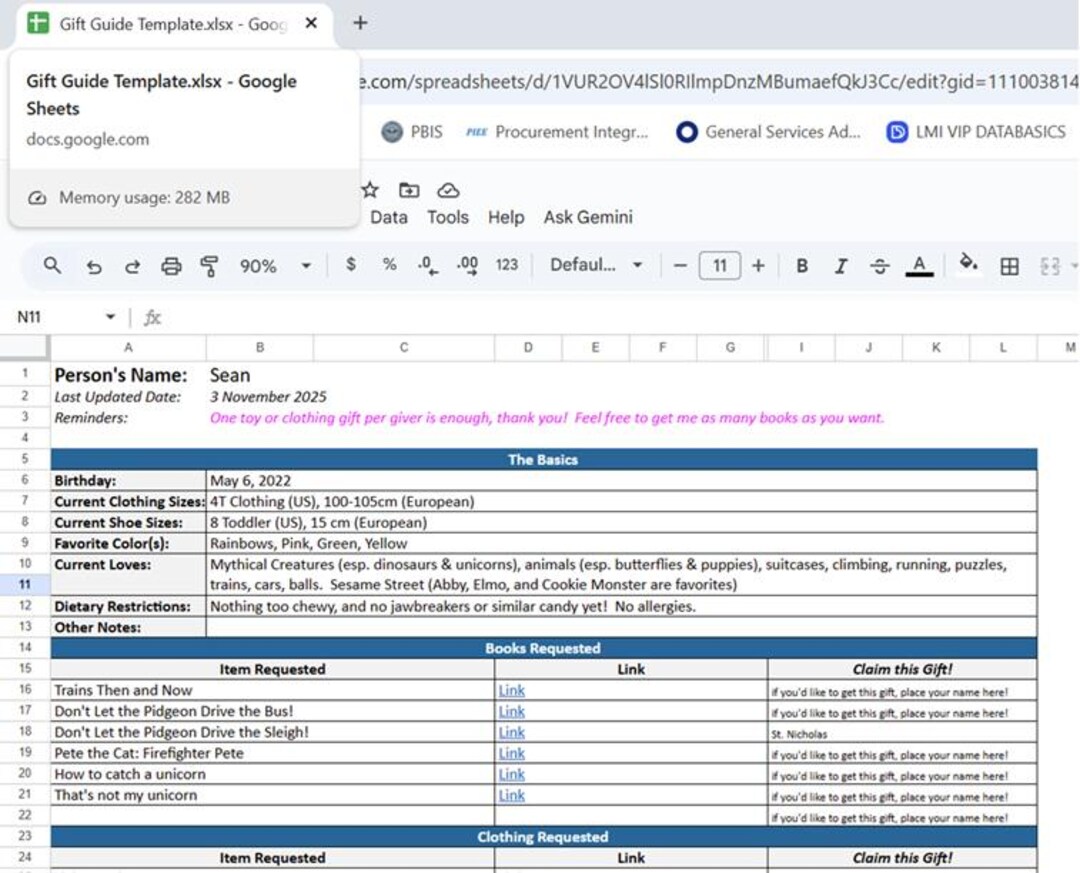Decrease decimal places
Viewport: 1080px width, 873px height.
coord(428,265)
